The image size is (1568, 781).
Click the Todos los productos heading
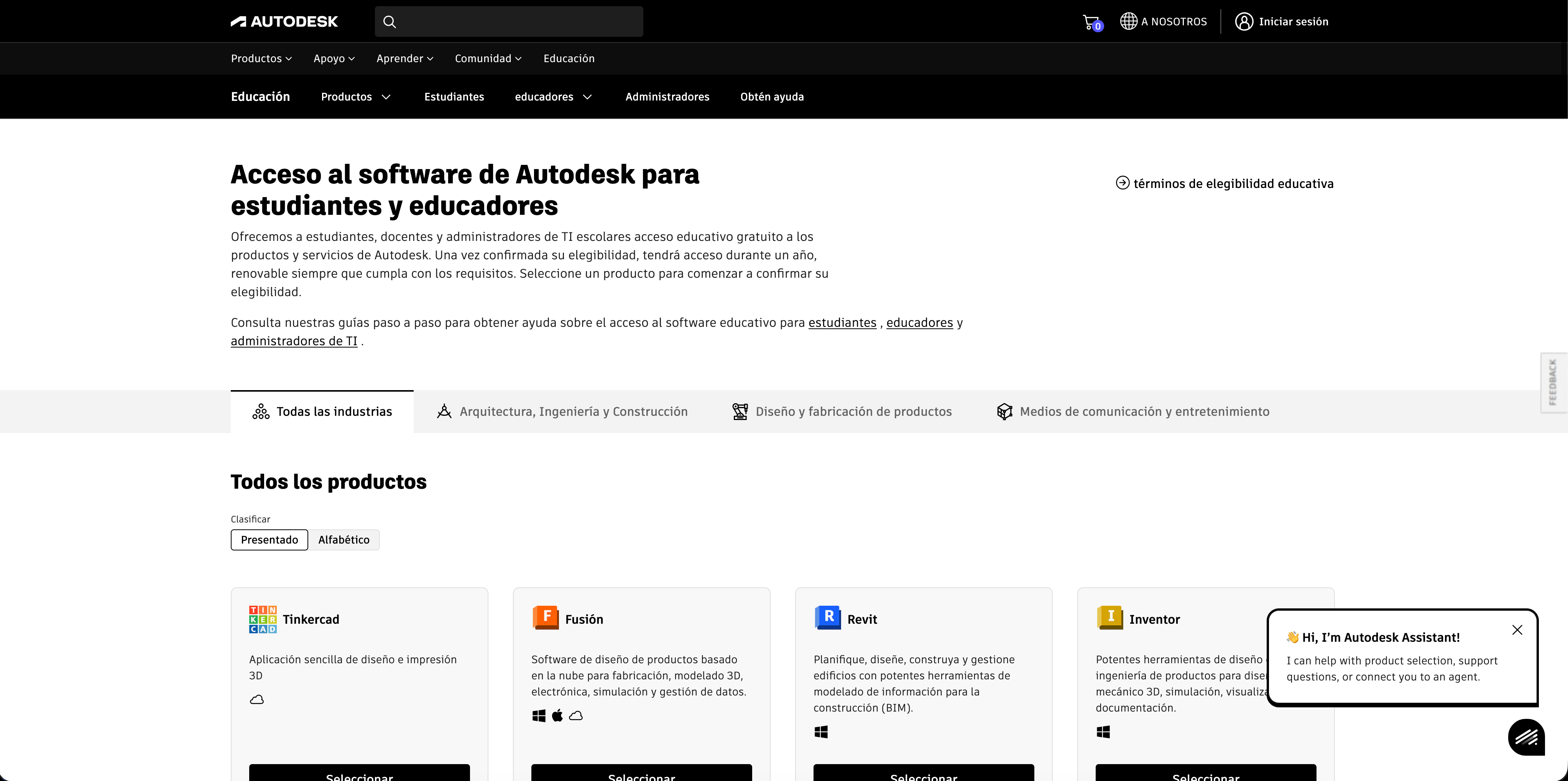[x=329, y=481]
